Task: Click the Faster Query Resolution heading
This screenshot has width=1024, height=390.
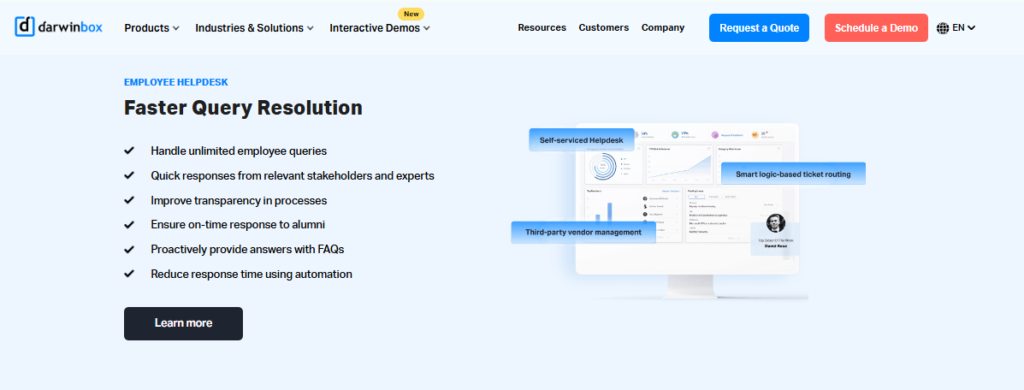Action: [x=243, y=107]
